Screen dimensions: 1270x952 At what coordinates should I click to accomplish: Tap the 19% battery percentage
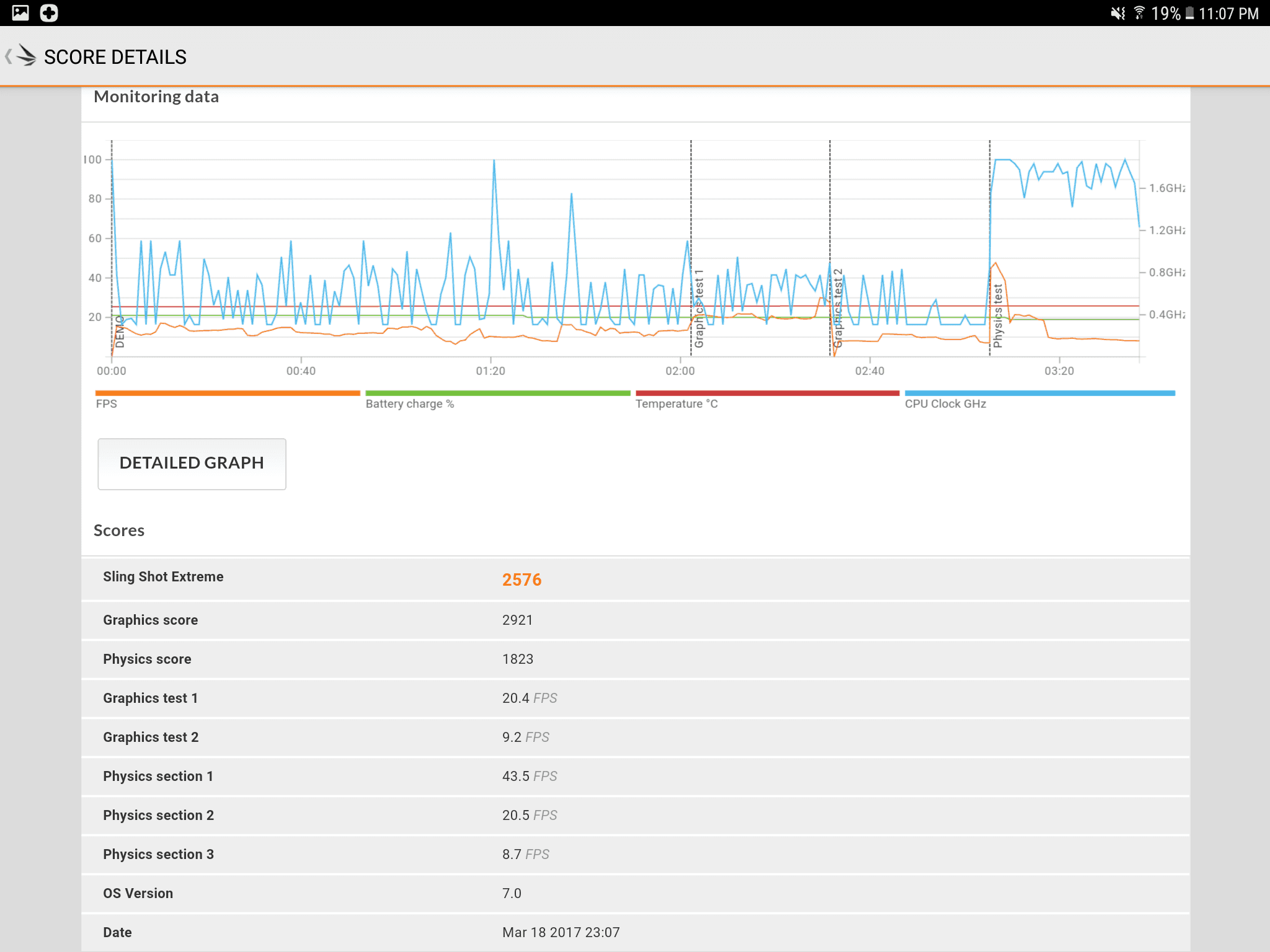point(1166,14)
